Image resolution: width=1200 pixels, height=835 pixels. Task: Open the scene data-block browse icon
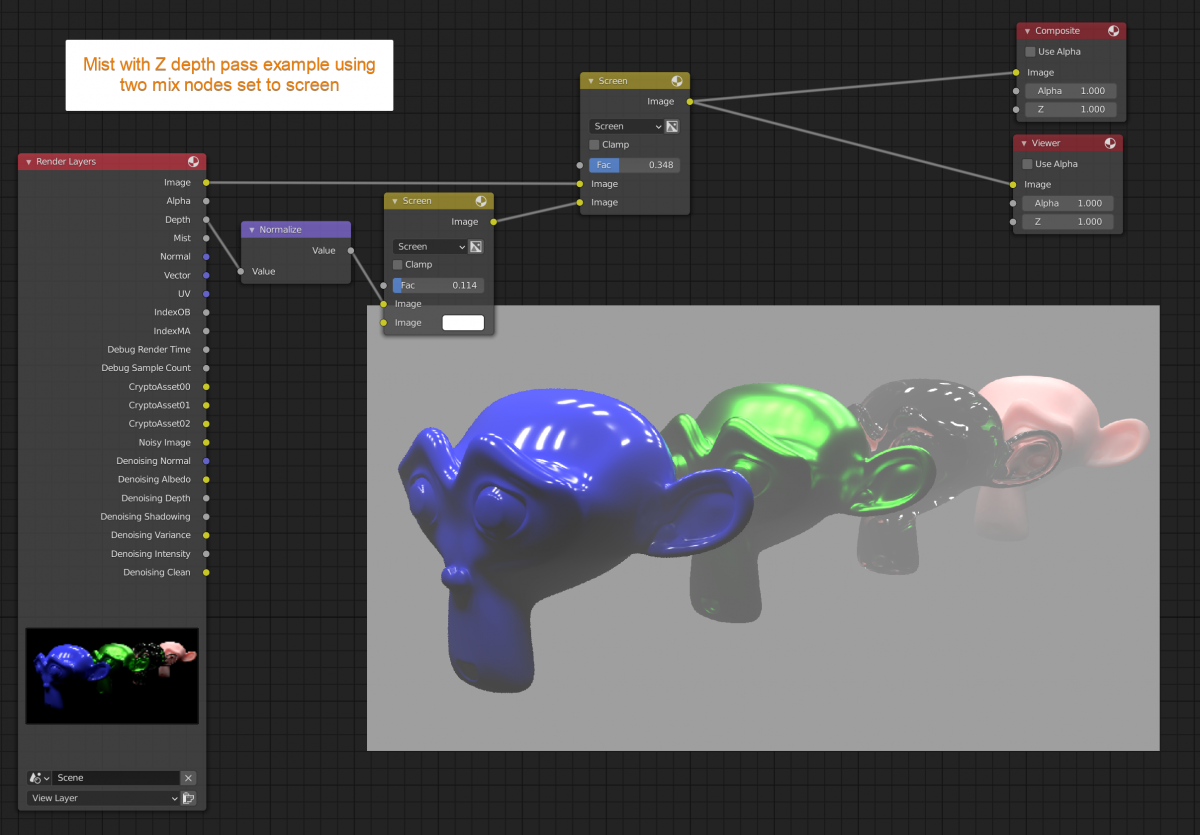38,777
